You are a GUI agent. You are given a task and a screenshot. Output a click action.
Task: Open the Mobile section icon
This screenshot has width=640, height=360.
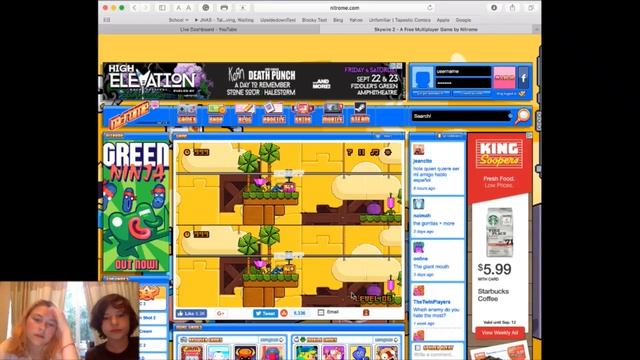pyautogui.click(x=332, y=114)
